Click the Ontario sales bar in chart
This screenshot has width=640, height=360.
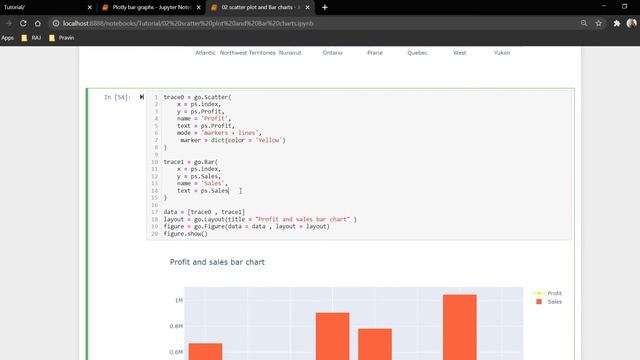click(x=332, y=336)
